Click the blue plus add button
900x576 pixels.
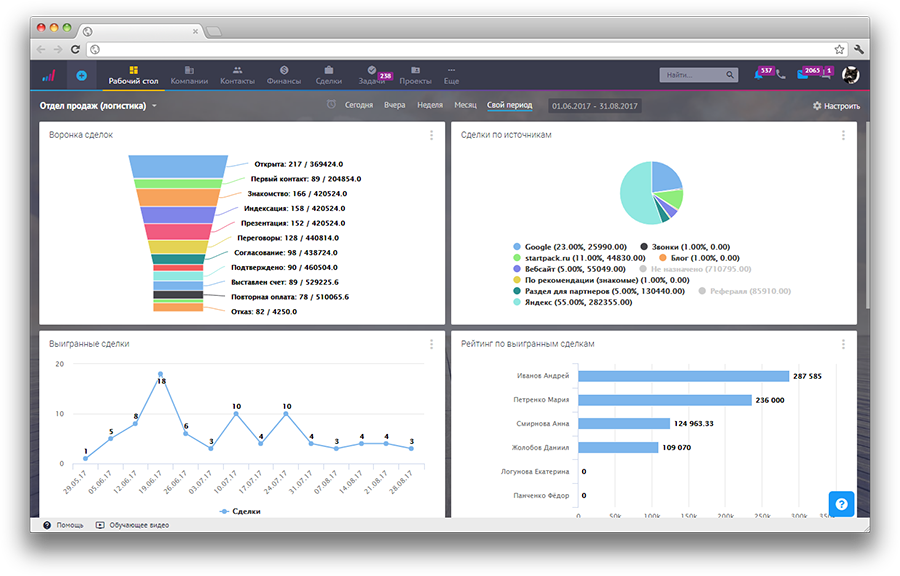(x=81, y=75)
